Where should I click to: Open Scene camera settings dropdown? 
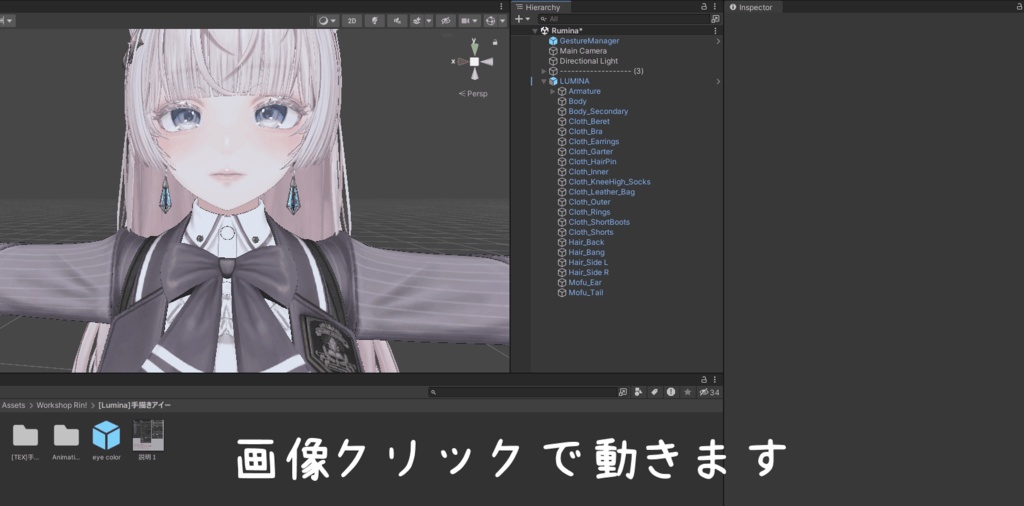coord(468,21)
